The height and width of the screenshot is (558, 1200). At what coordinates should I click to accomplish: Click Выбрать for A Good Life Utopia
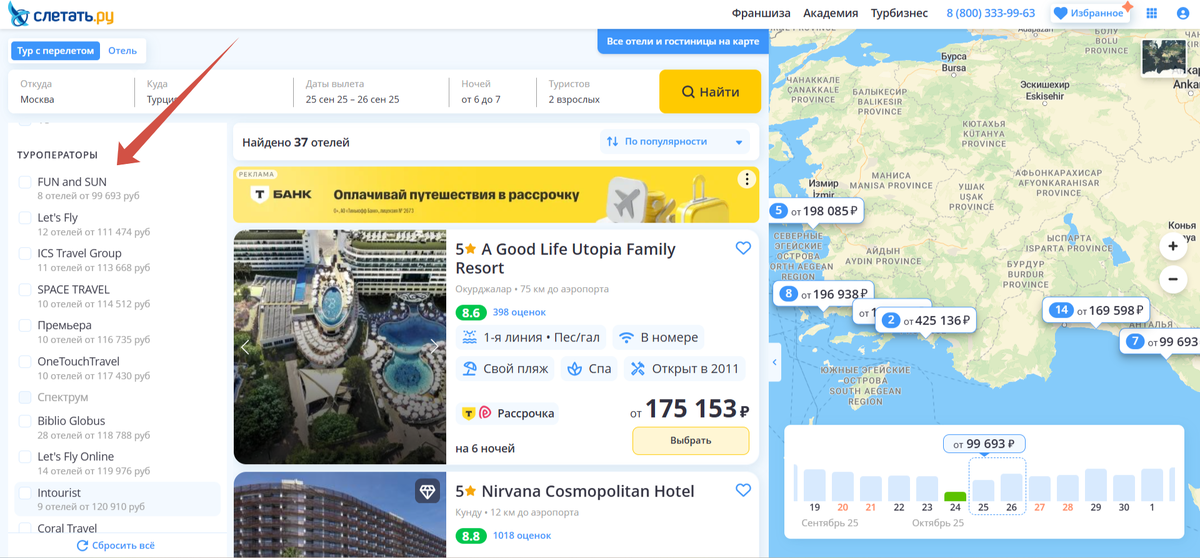click(690, 441)
